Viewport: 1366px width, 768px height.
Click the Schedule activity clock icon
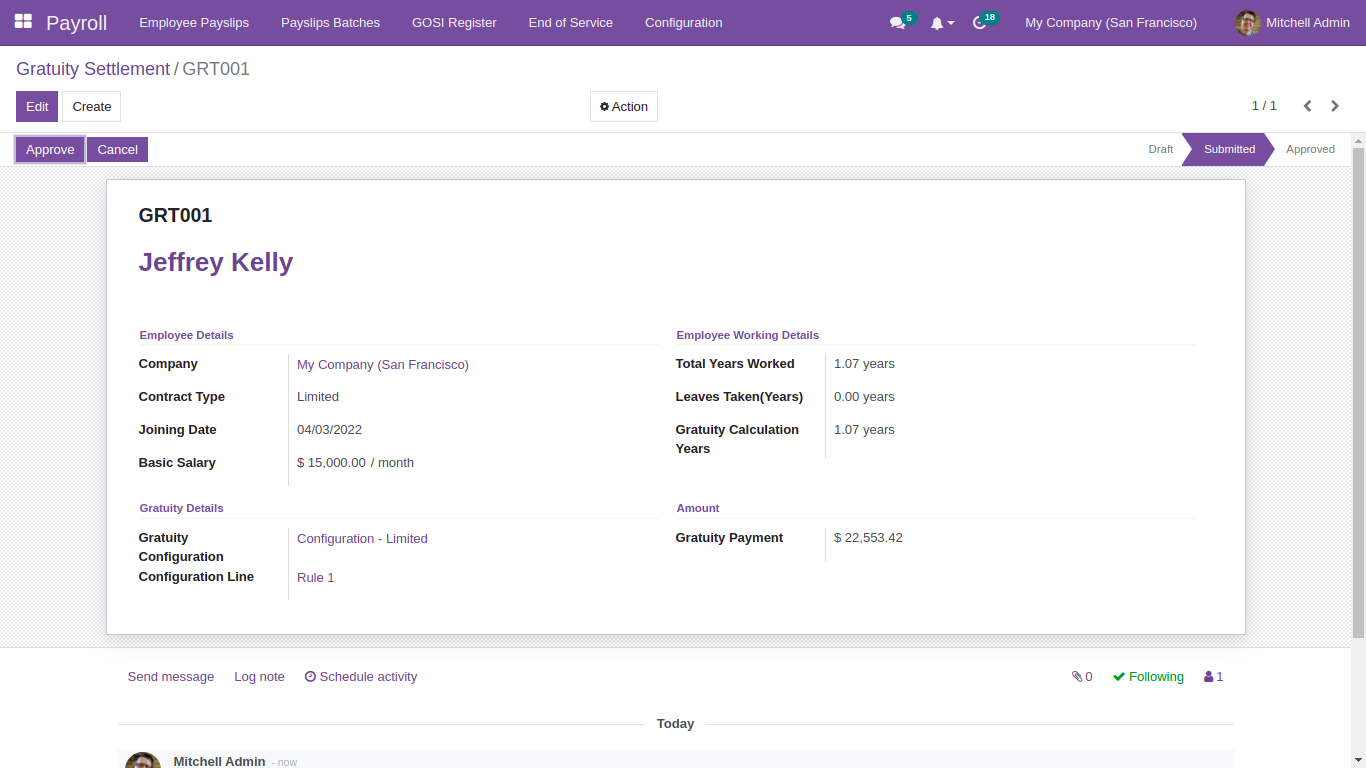pyautogui.click(x=310, y=677)
